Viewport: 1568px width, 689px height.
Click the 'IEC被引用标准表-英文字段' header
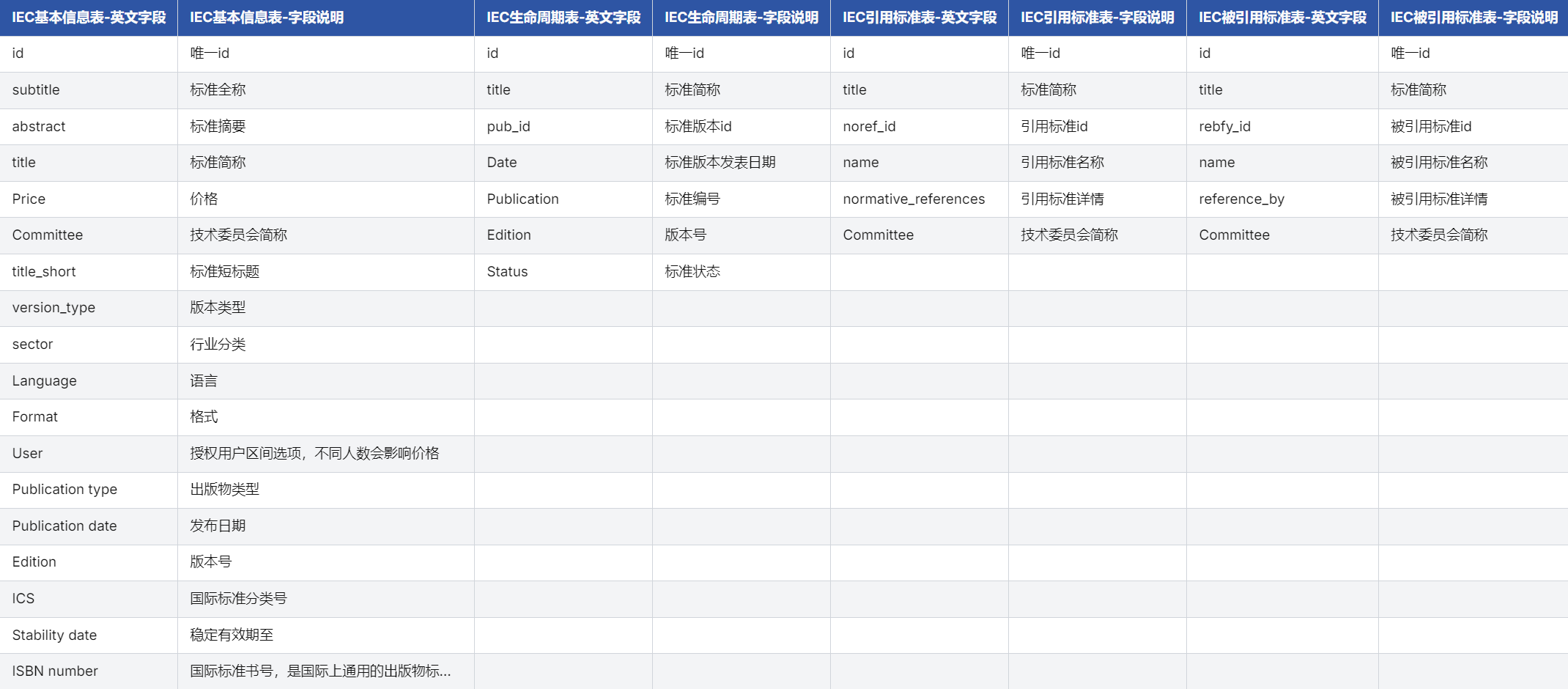[x=1282, y=18]
